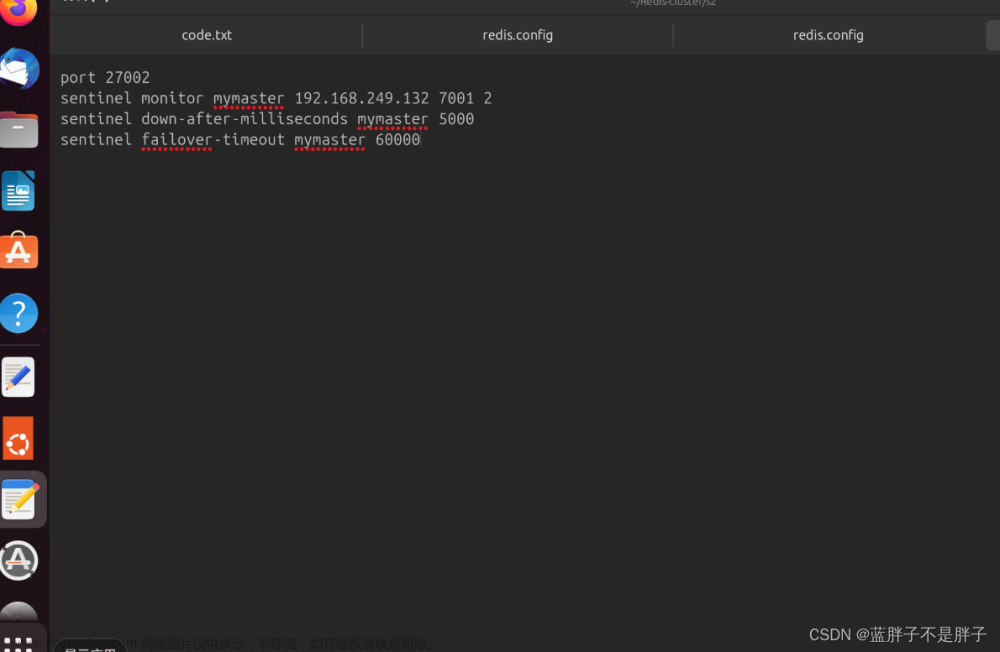
Task: Click the "port 27002" line
Action: click(x=105, y=77)
